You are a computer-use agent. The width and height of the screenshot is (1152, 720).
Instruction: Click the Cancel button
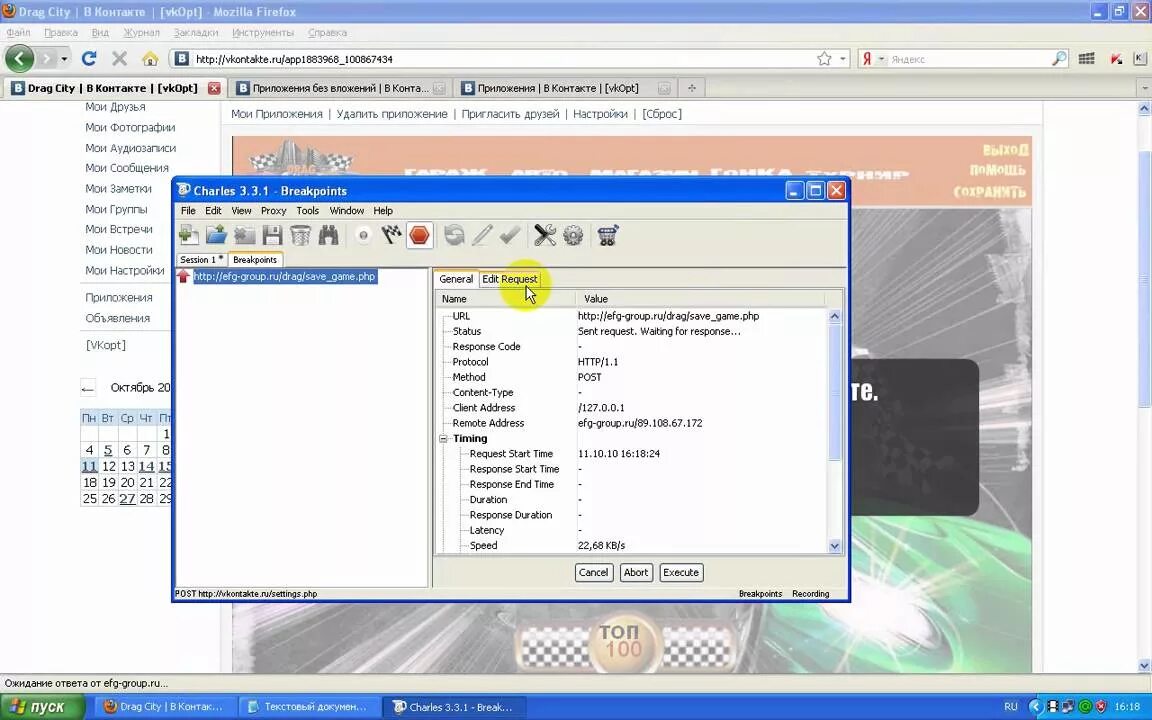coord(594,572)
